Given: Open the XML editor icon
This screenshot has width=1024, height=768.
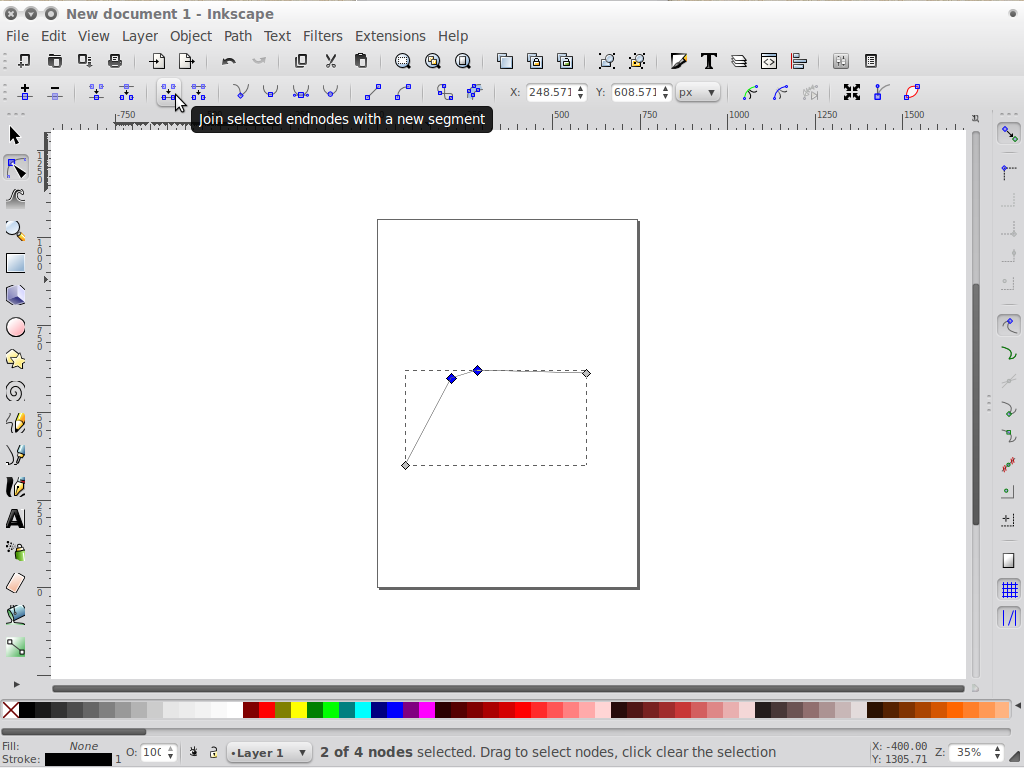Looking at the screenshot, I should point(769,61).
